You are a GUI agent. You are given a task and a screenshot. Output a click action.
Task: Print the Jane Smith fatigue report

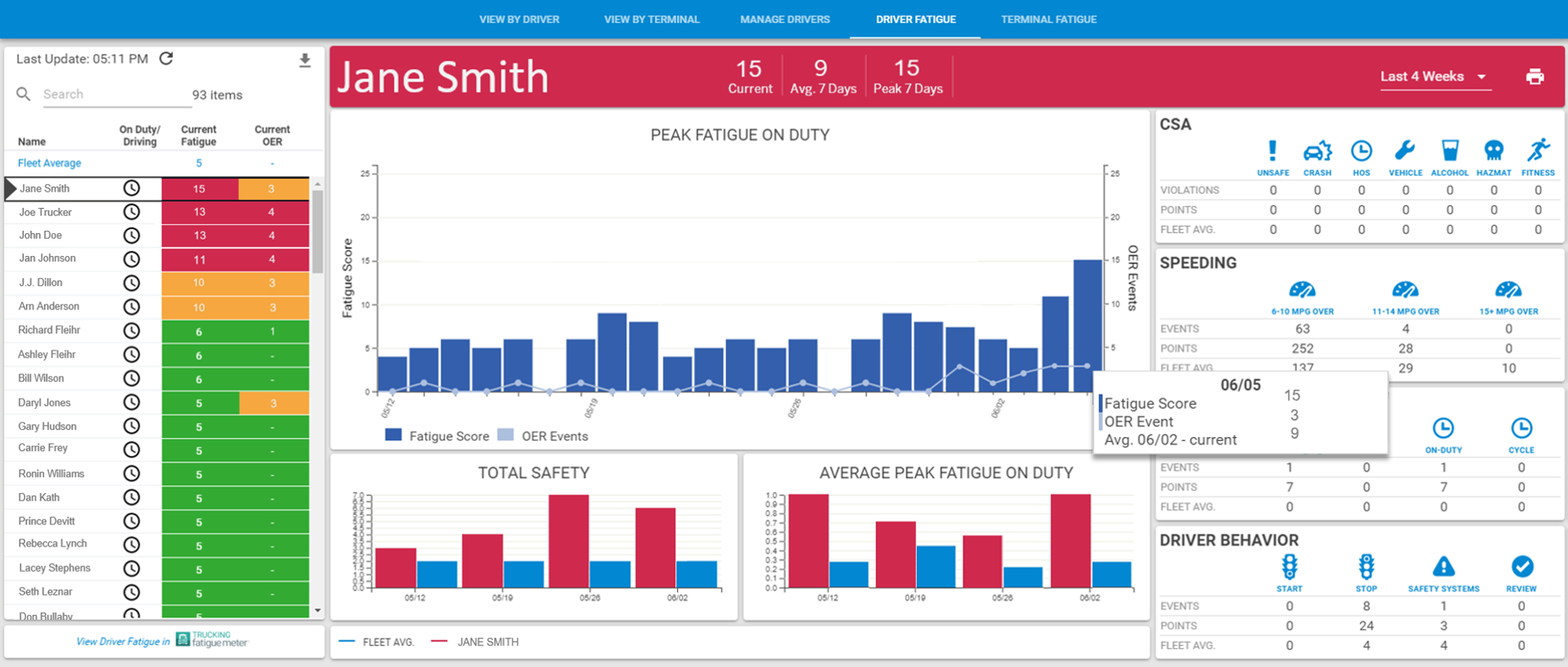pos(1535,76)
